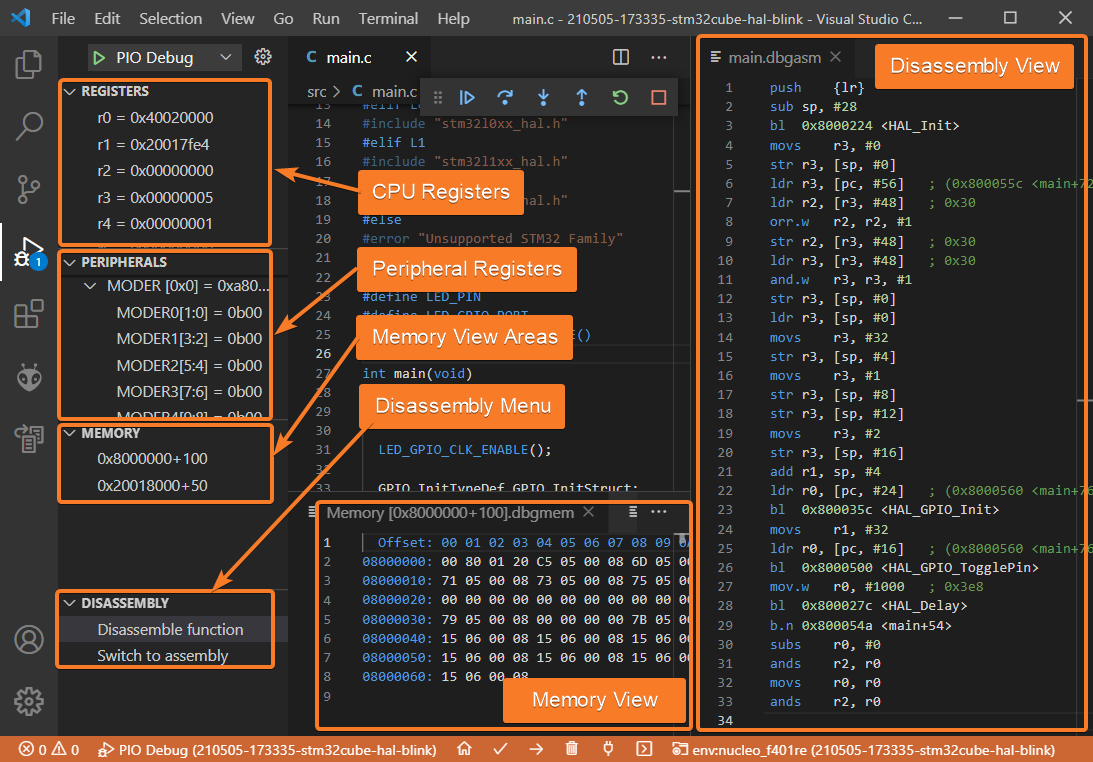Select register r3 = 0x00000005

(155, 197)
